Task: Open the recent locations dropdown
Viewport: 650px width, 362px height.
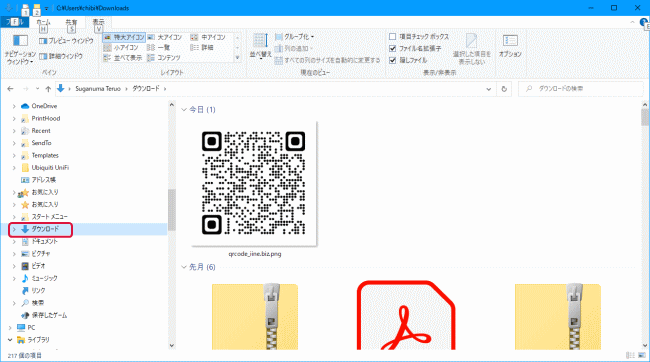Action: tap(37, 89)
